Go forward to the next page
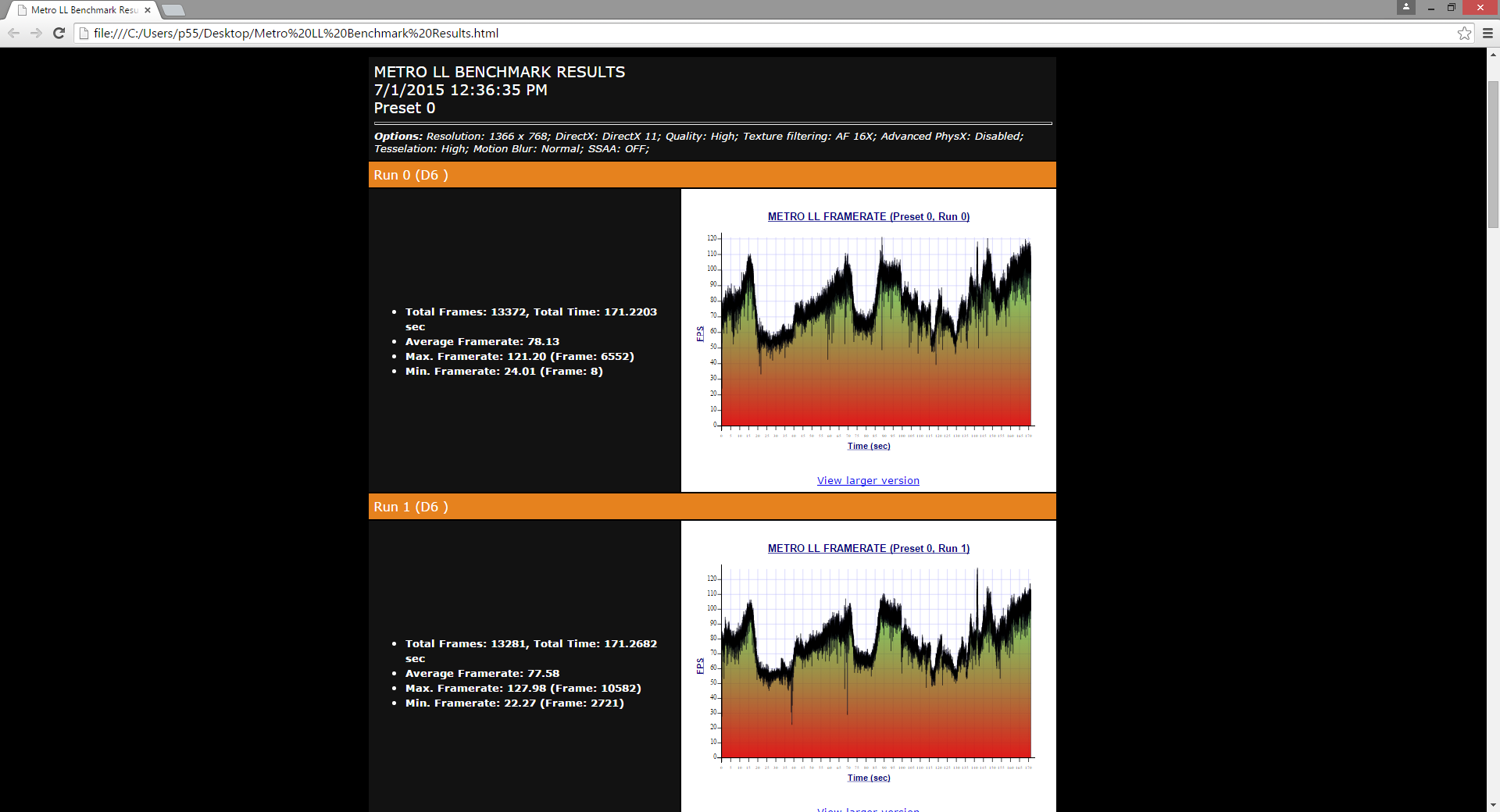The width and height of the screenshot is (1500, 812). point(36,33)
